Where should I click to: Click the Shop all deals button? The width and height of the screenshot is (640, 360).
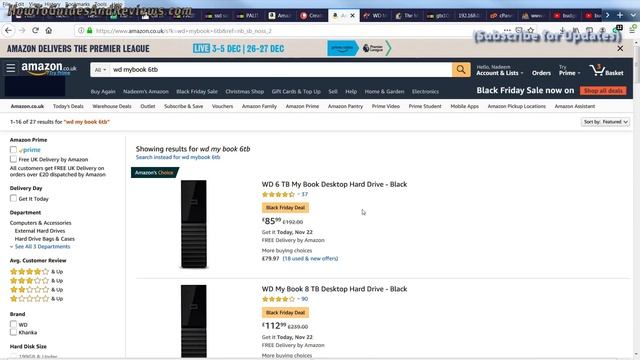point(603,91)
